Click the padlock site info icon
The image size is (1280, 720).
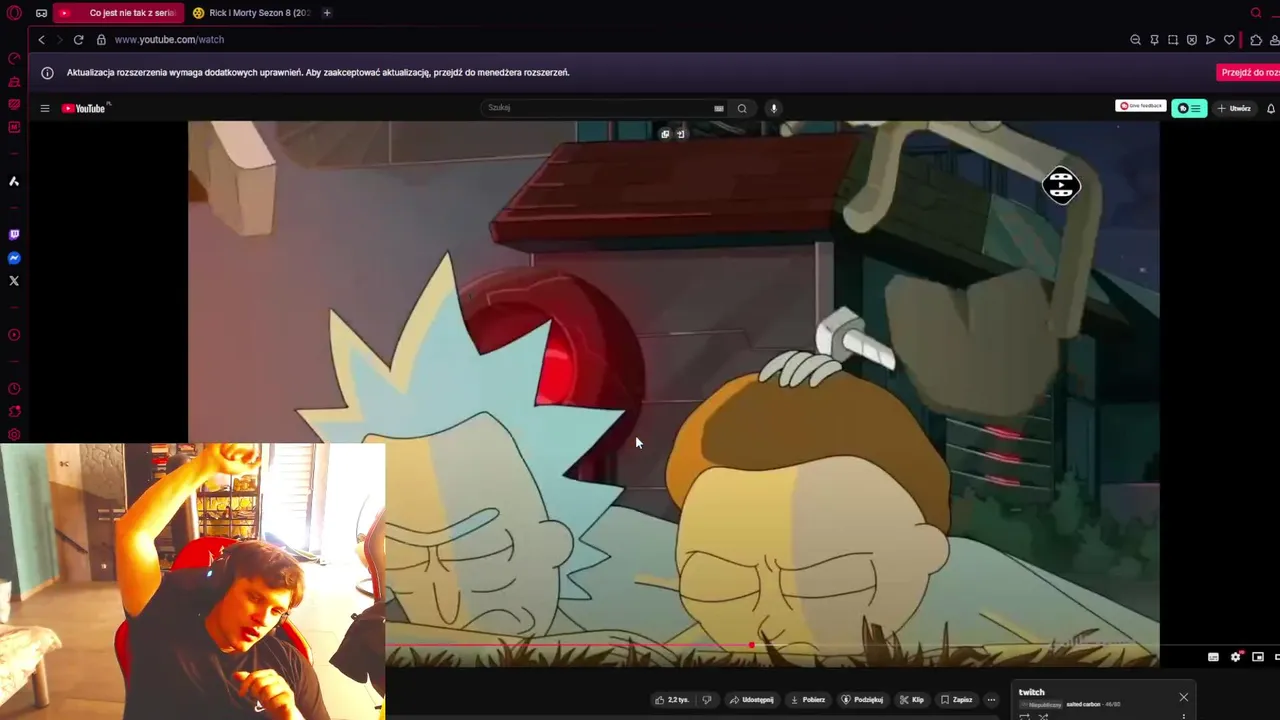[x=101, y=40]
